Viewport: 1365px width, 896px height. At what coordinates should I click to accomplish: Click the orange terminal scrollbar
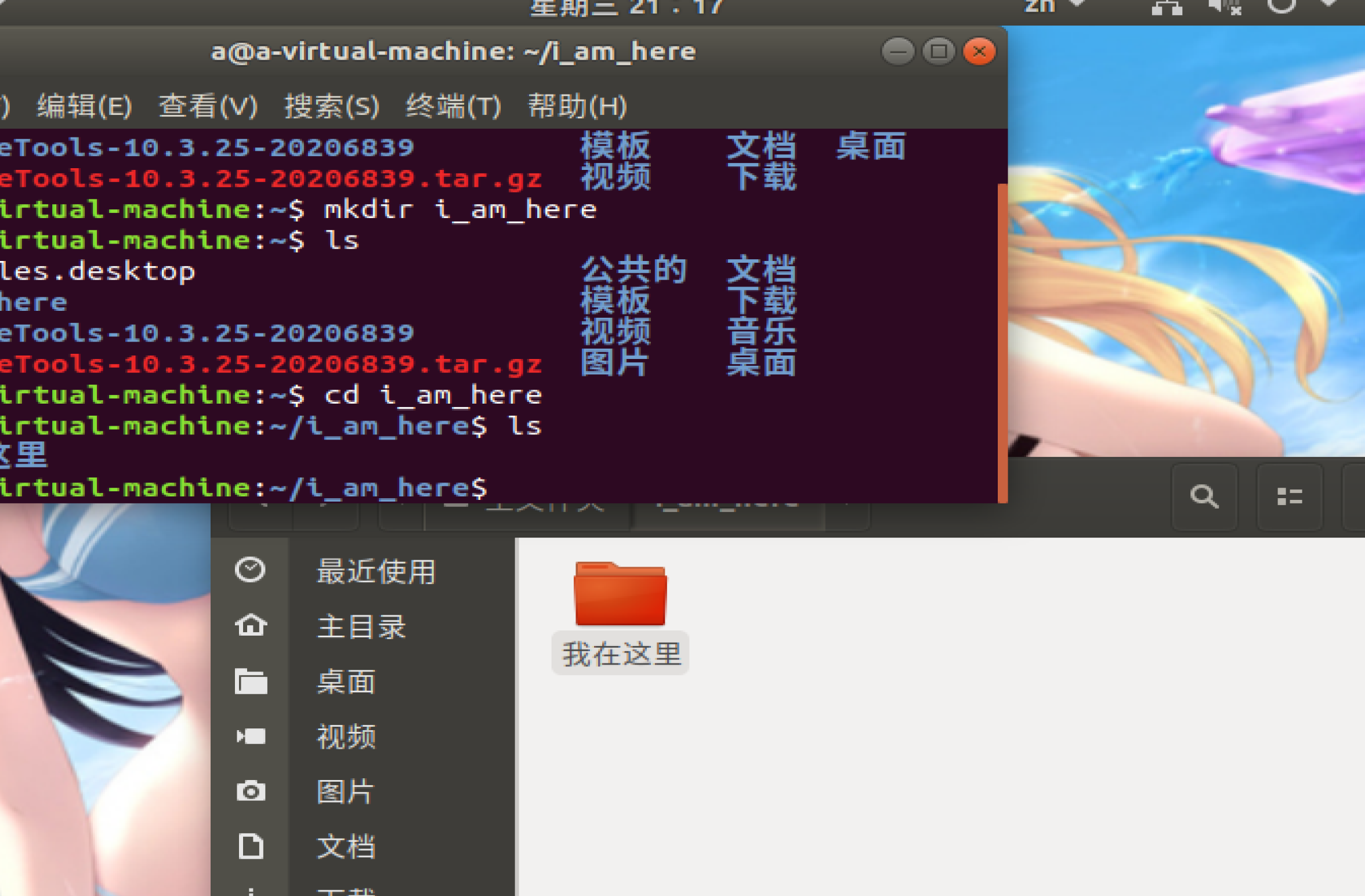[1002, 342]
